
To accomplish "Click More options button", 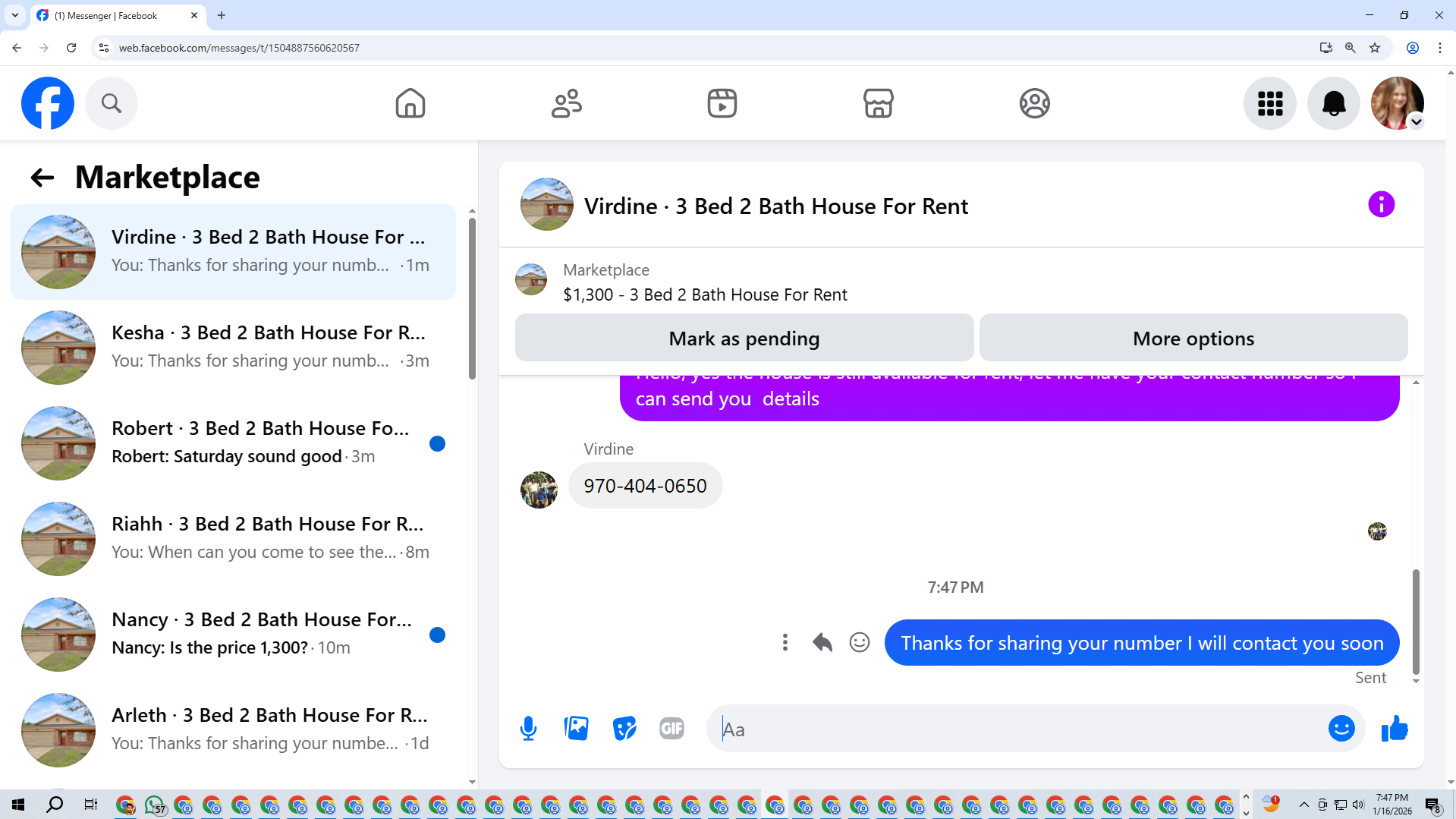I will click(1193, 338).
